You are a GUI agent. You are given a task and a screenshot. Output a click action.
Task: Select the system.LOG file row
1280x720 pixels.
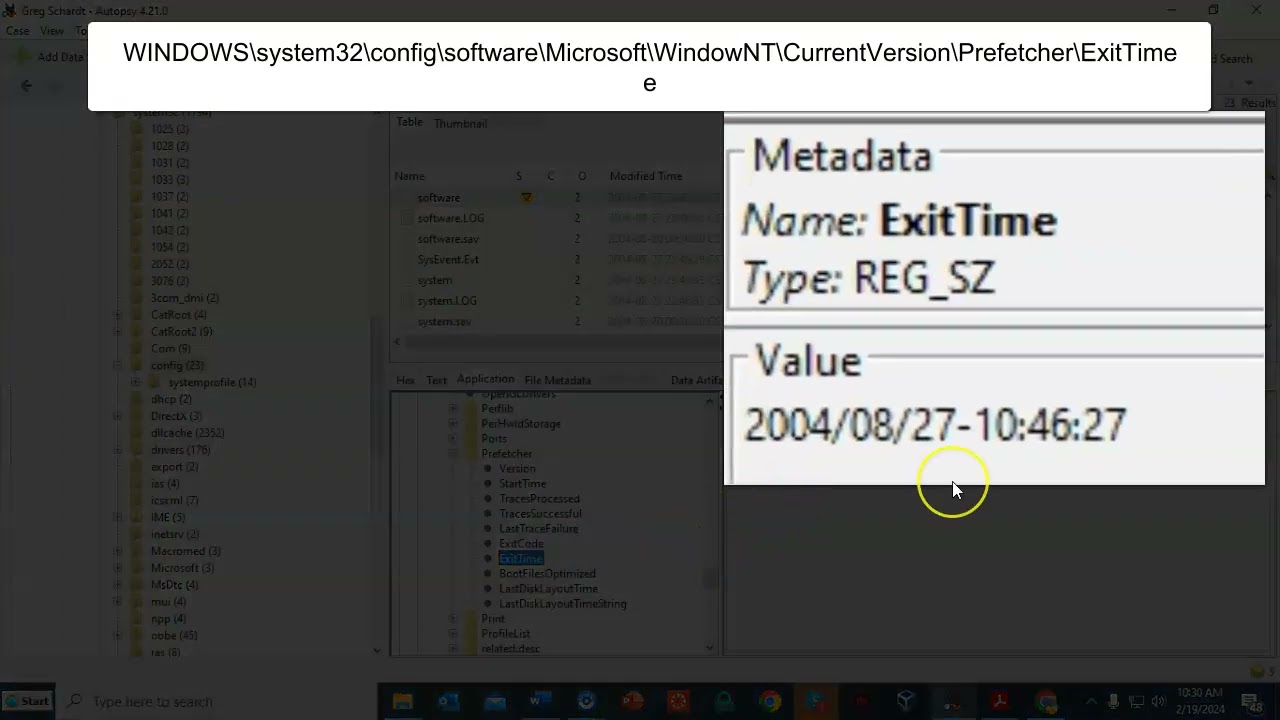(446, 301)
